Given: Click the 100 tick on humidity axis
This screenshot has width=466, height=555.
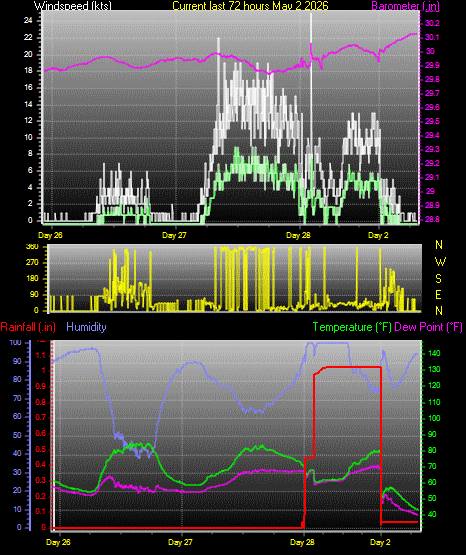Looking at the screenshot, I should 16,342.
